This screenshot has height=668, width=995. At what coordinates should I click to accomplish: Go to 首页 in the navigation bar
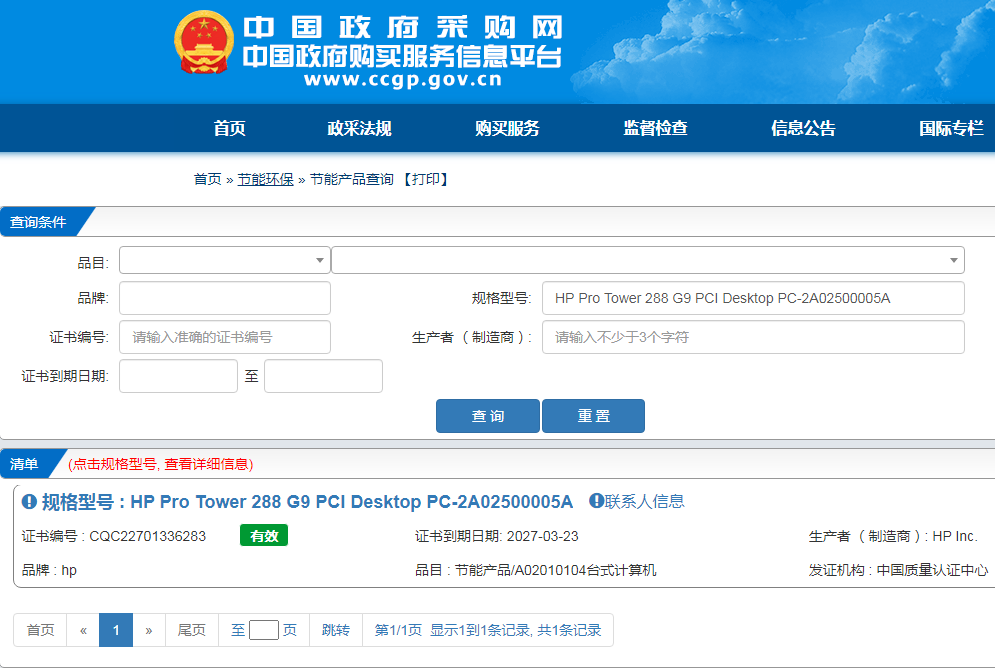coord(229,128)
